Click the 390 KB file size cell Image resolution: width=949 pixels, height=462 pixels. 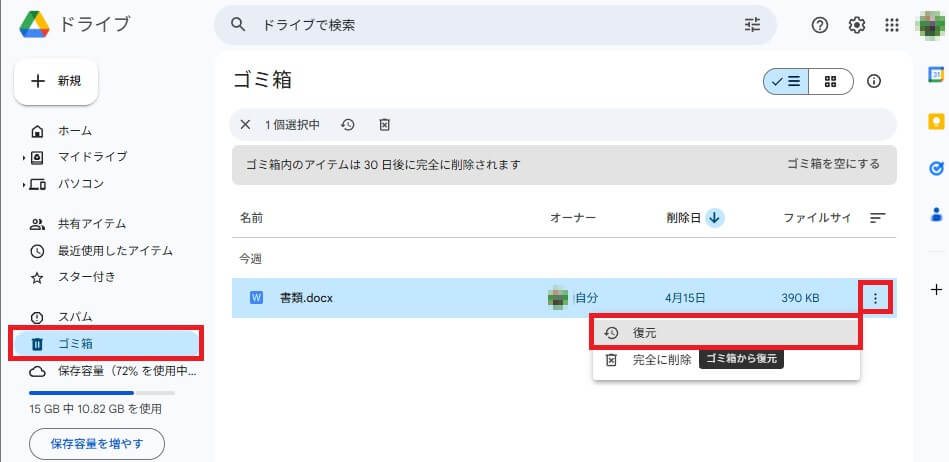800,298
